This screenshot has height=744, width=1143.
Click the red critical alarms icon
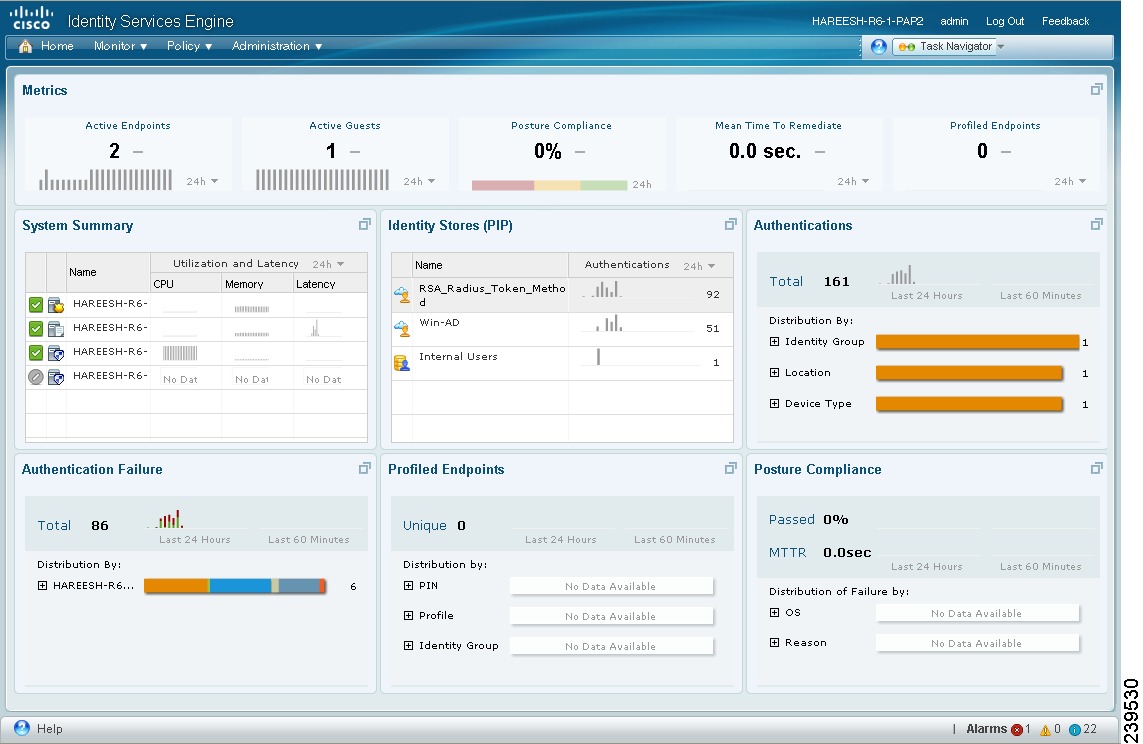coord(1017,729)
